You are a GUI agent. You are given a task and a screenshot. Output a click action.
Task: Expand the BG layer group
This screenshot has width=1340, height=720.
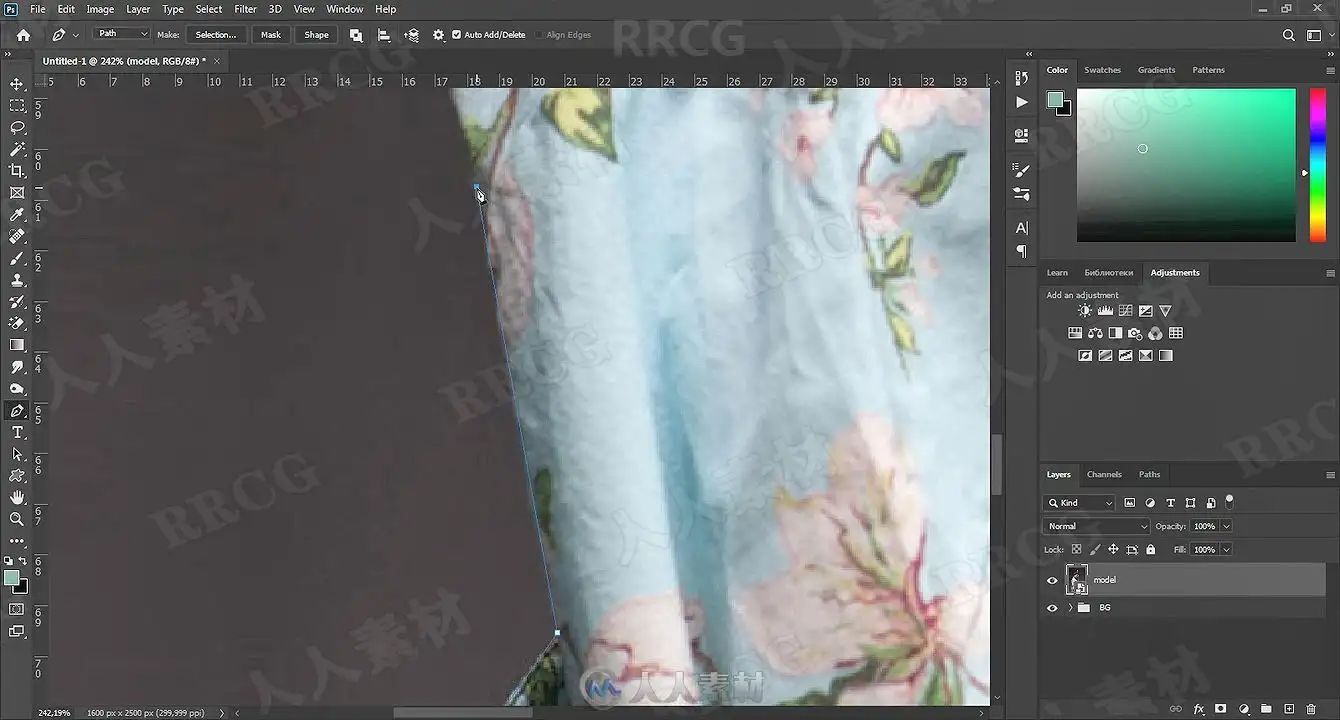(x=1070, y=608)
